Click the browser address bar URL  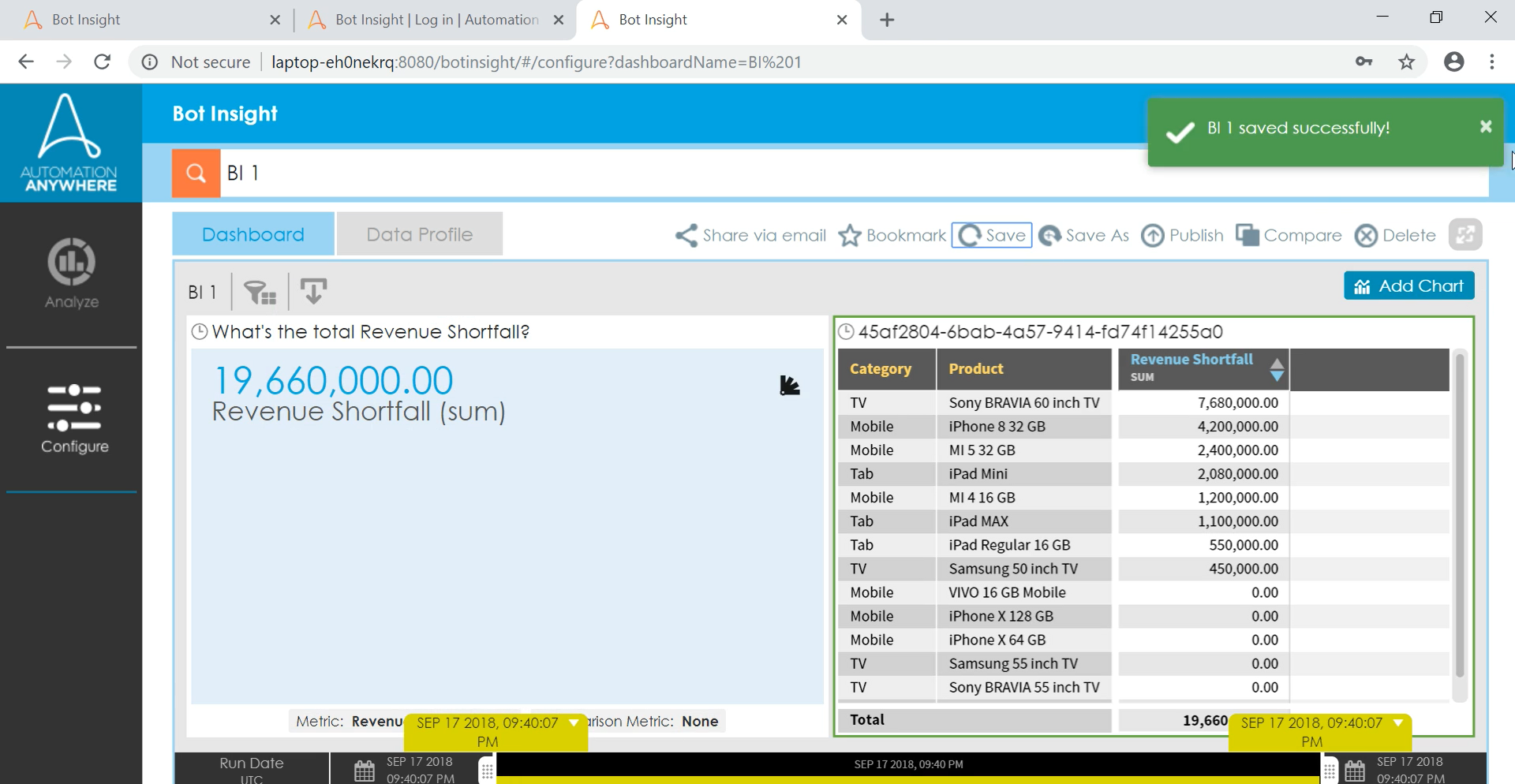pyautogui.click(x=537, y=62)
